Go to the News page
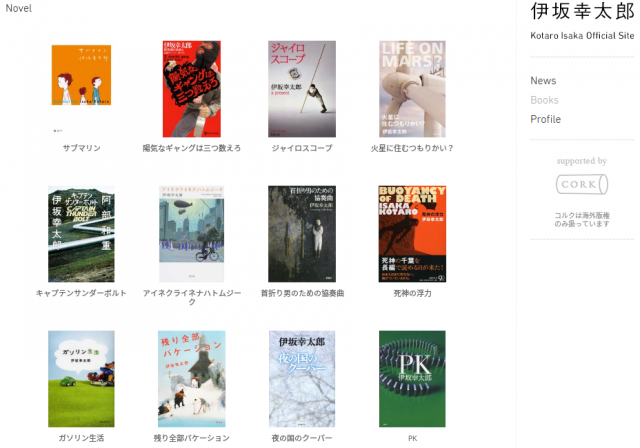 pyautogui.click(x=543, y=80)
